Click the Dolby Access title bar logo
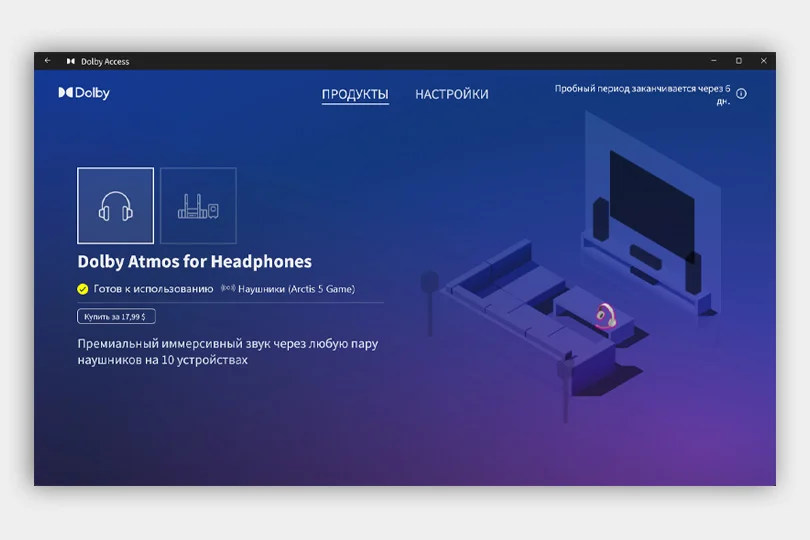Image resolution: width=810 pixels, height=540 pixels. pyautogui.click(x=71, y=61)
